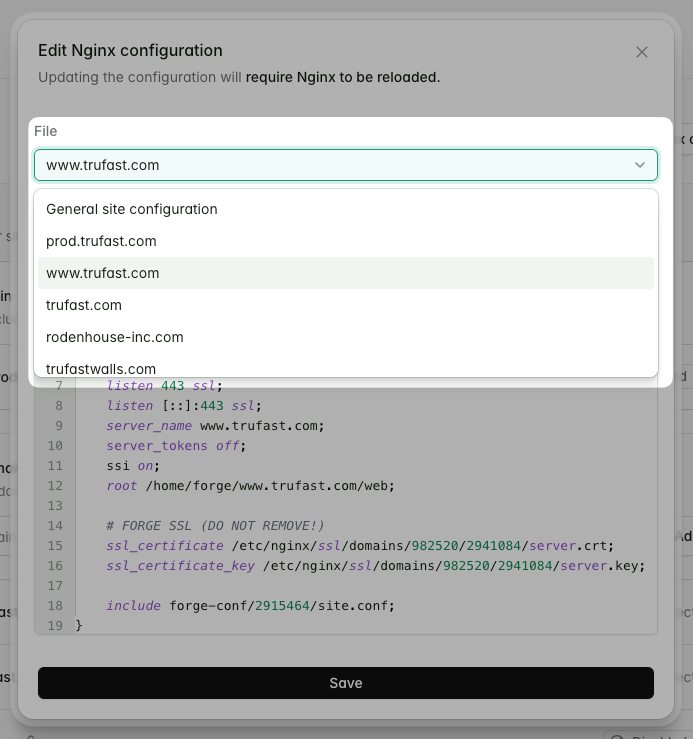Viewport: 693px width, 739px height.
Task: Close the Edit Nginx configuration dialog
Action: coord(642,52)
